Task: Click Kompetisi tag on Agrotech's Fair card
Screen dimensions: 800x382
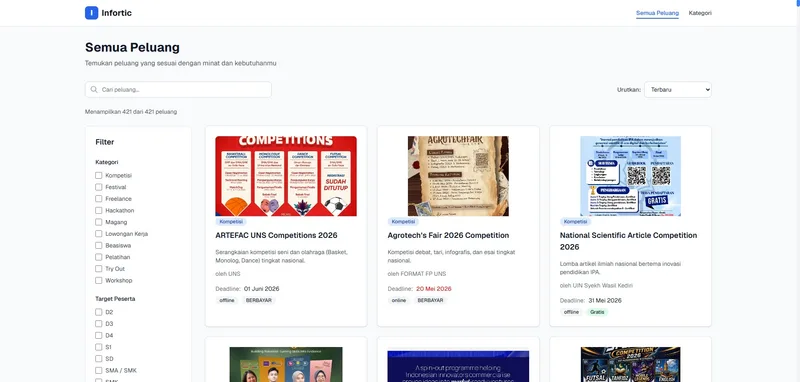Action: (x=403, y=222)
